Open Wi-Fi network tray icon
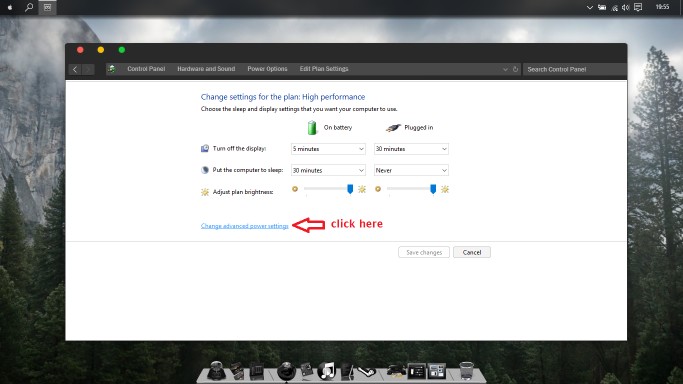 tap(615, 7)
